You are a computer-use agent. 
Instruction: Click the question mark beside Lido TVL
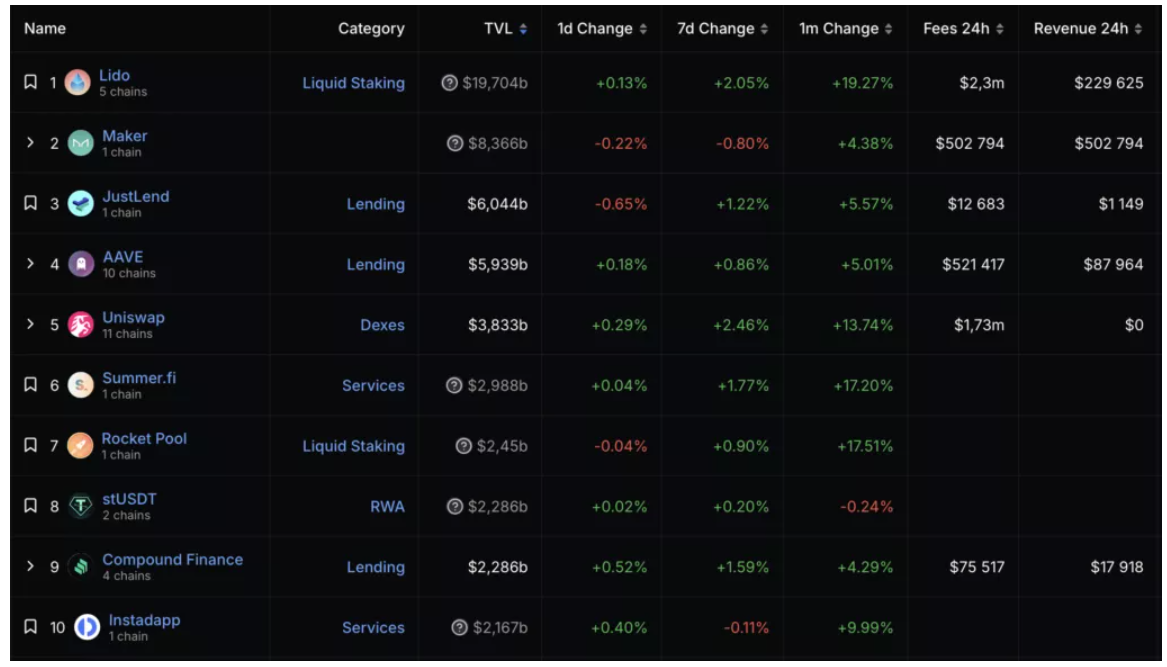click(x=450, y=83)
